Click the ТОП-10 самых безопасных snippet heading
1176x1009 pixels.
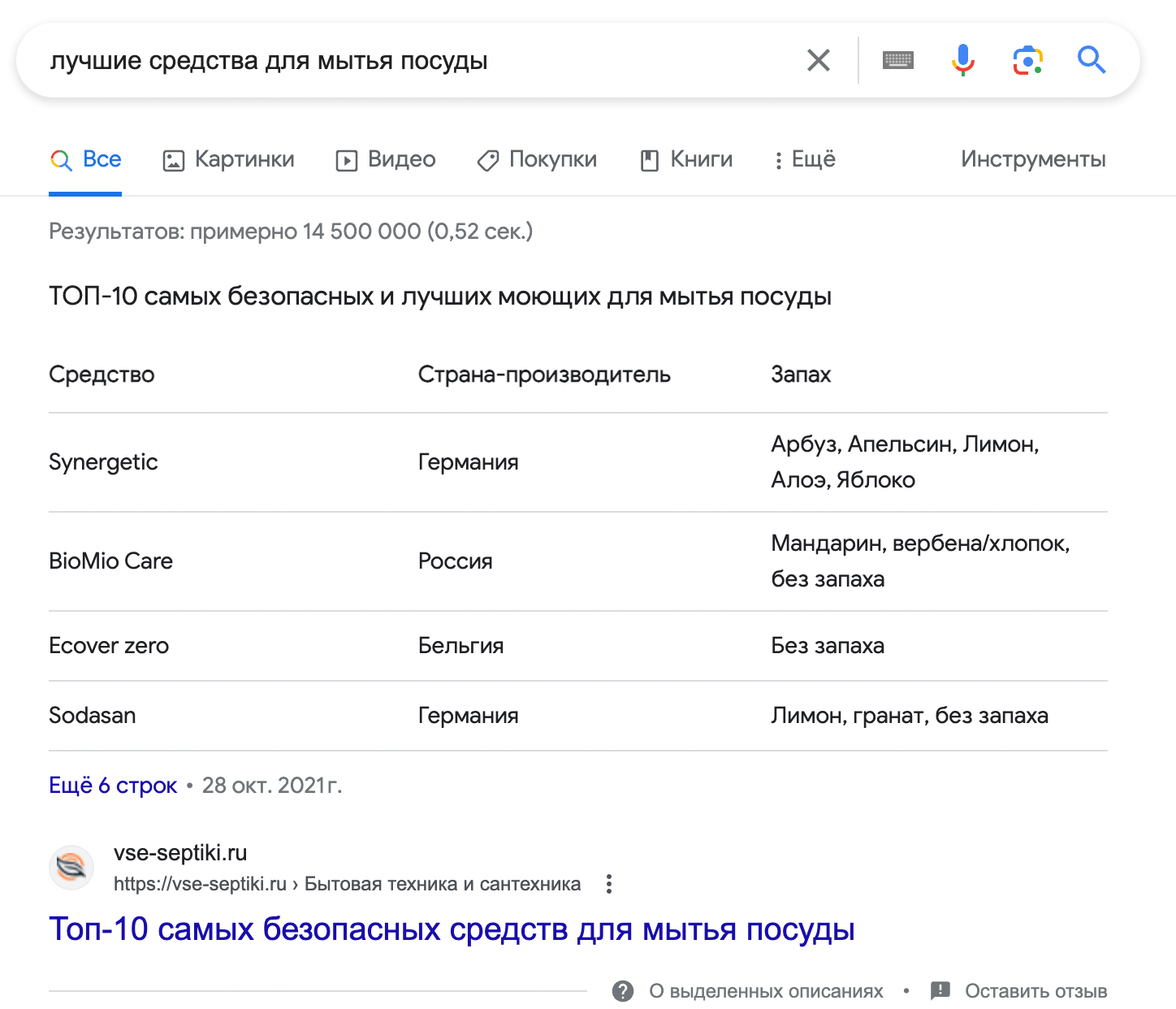[x=440, y=297]
